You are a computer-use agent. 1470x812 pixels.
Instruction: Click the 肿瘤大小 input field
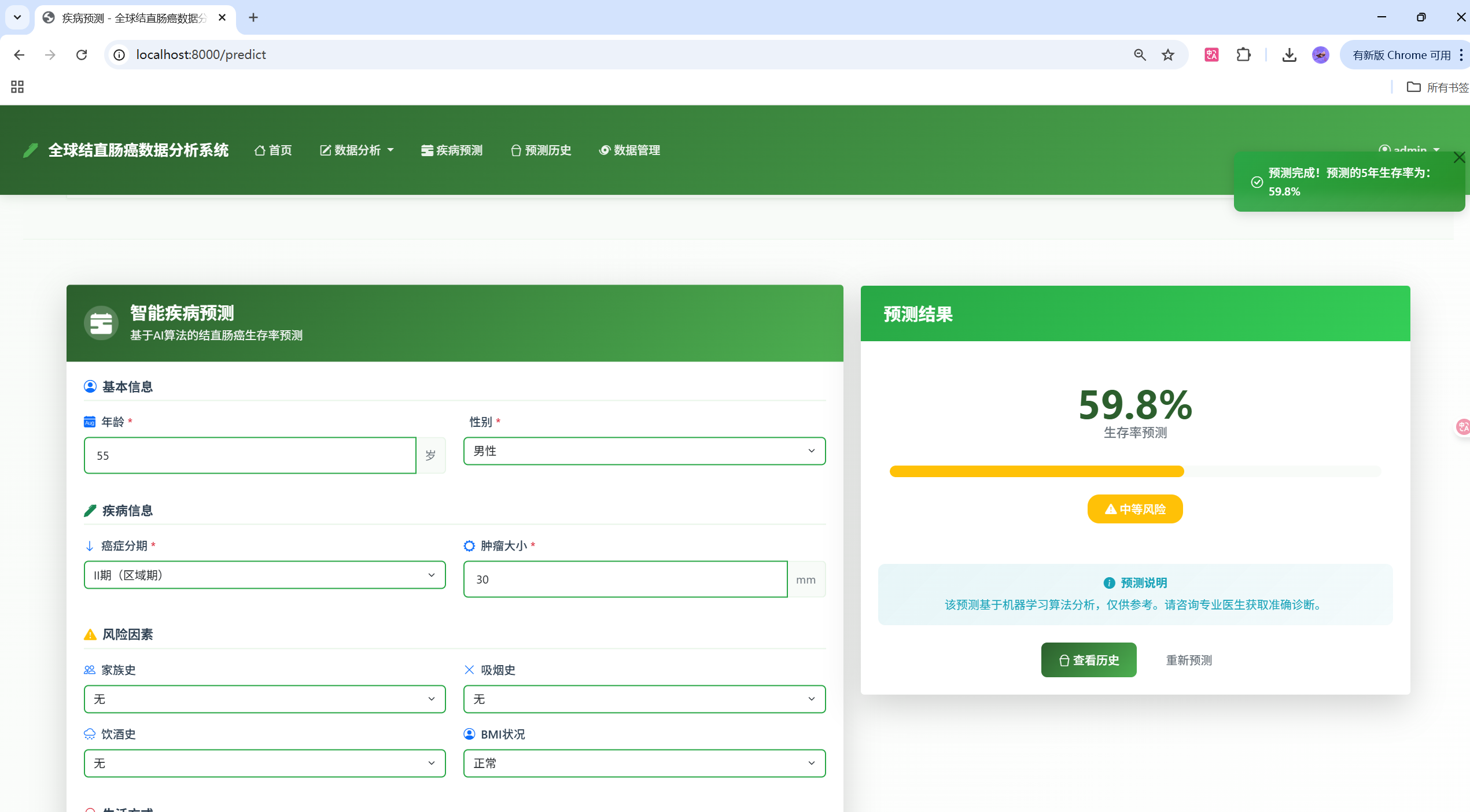click(x=625, y=579)
